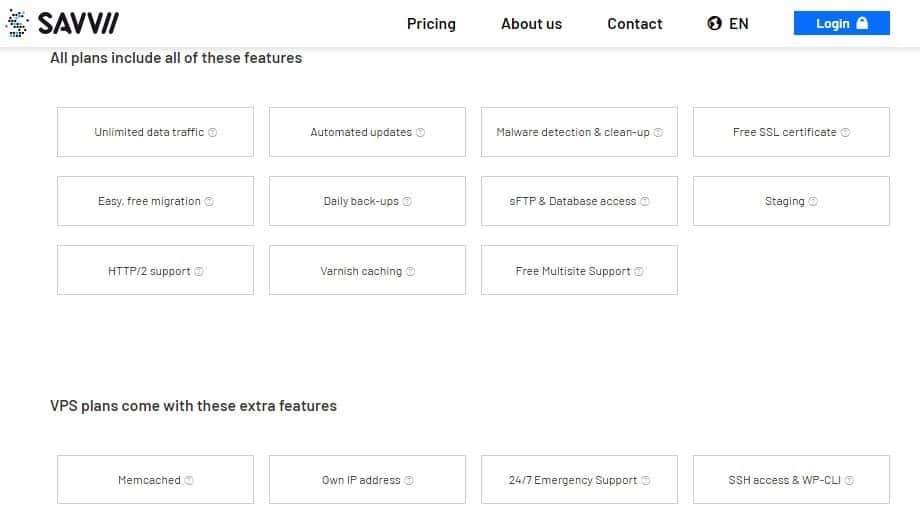Select the Malware detection & clean-up box
This screenshot has width=920, height=520.
(579, 132)
